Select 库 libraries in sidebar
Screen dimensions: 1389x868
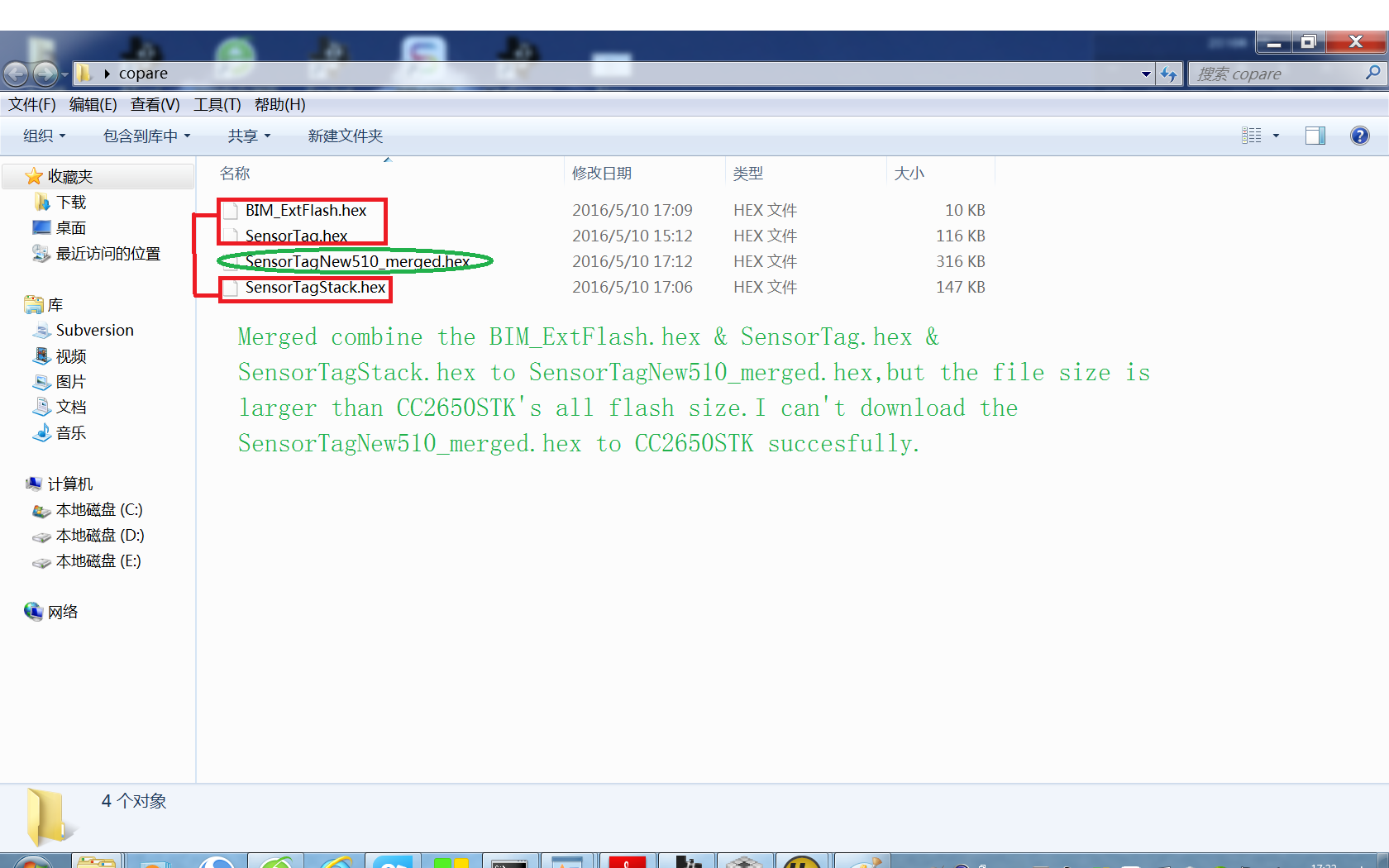pos(55,304)
